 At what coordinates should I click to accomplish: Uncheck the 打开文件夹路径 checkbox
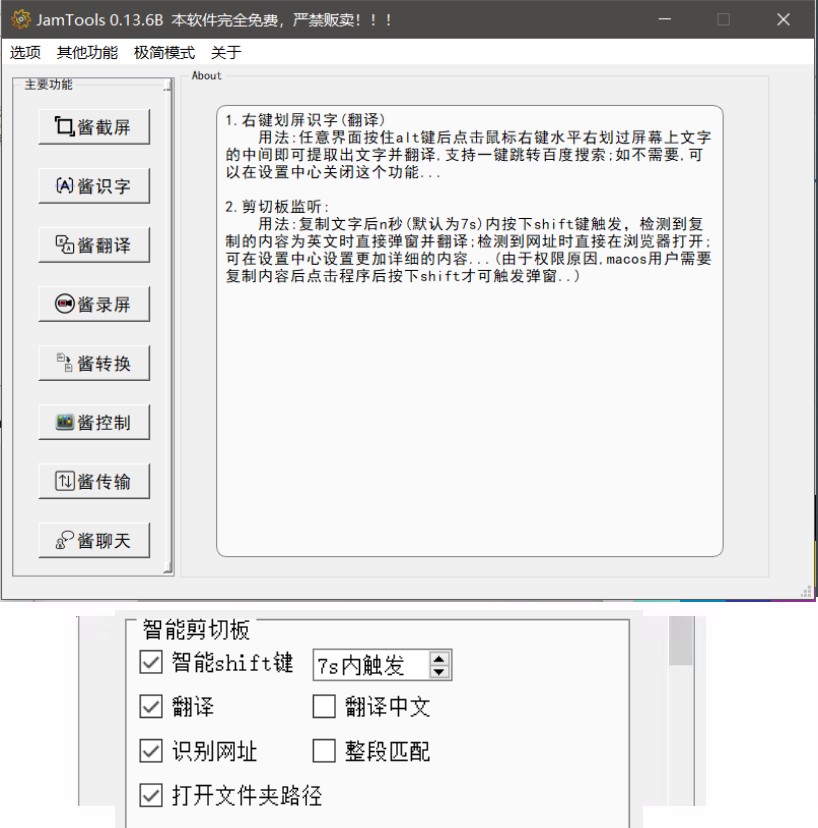pyautogui.click(x=151, y=795)
